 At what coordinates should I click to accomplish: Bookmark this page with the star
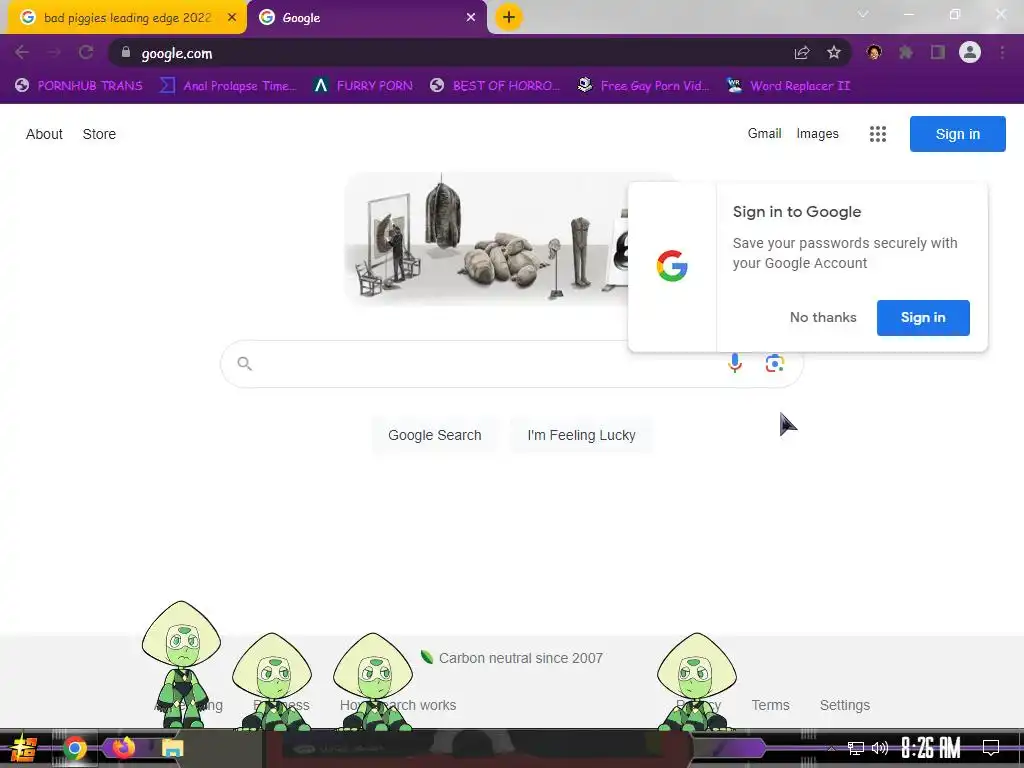pyautogui.click(x=834, y=53)
